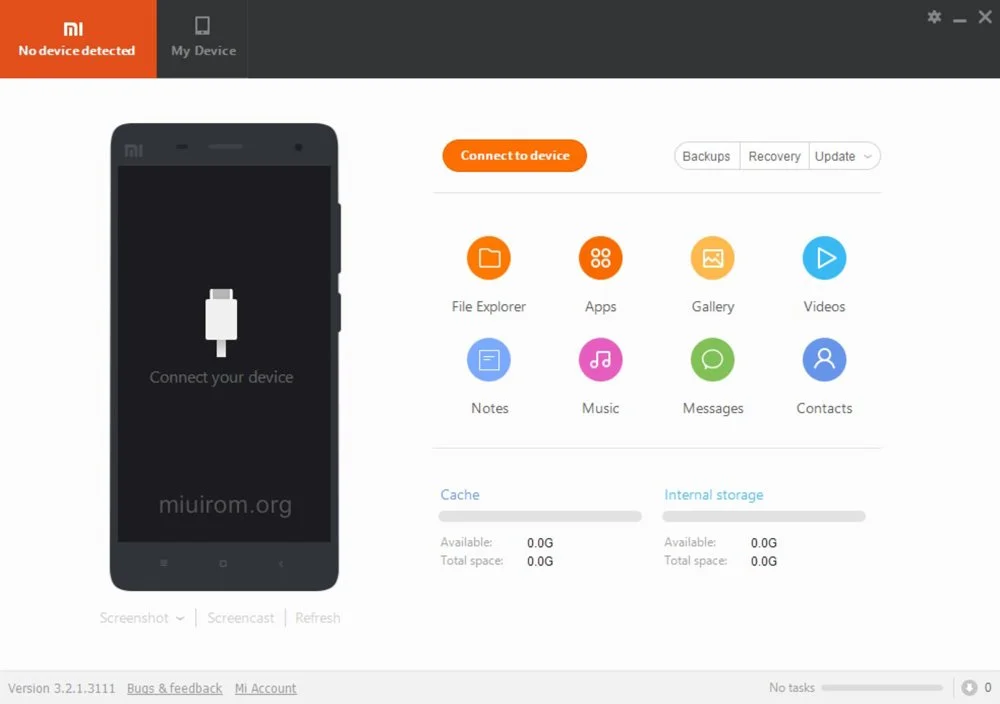Open the Gallery icon
The width and height of the screenshot is (1000, 704).
pos(712,258)
